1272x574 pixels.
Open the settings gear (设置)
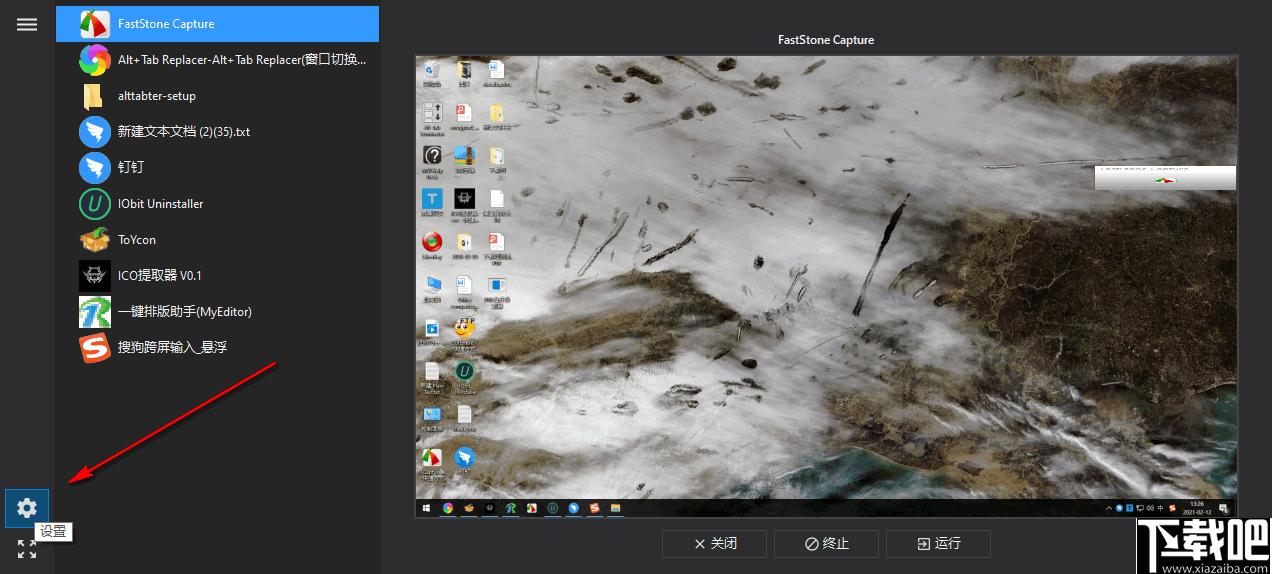[27, 508]
